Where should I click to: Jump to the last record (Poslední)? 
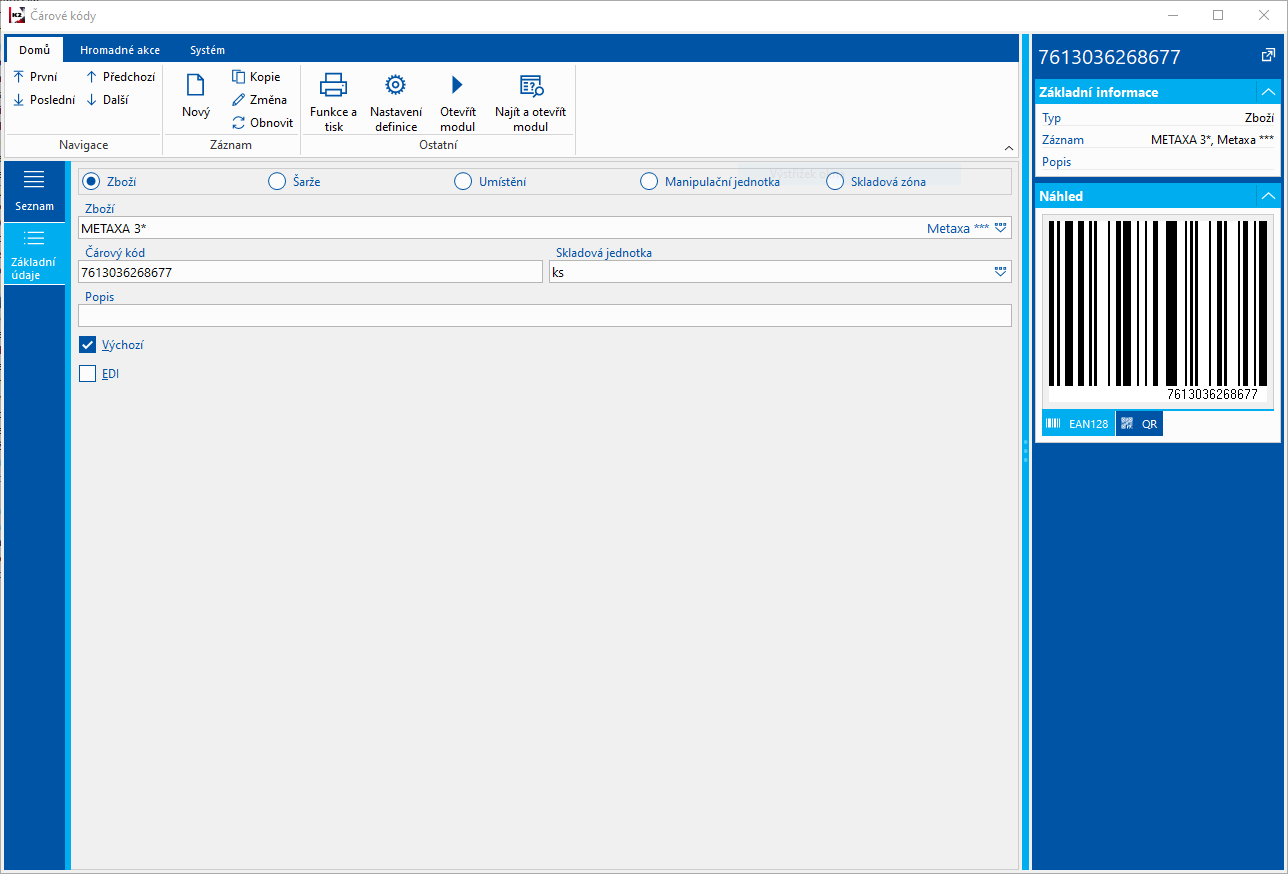[43, 100]
